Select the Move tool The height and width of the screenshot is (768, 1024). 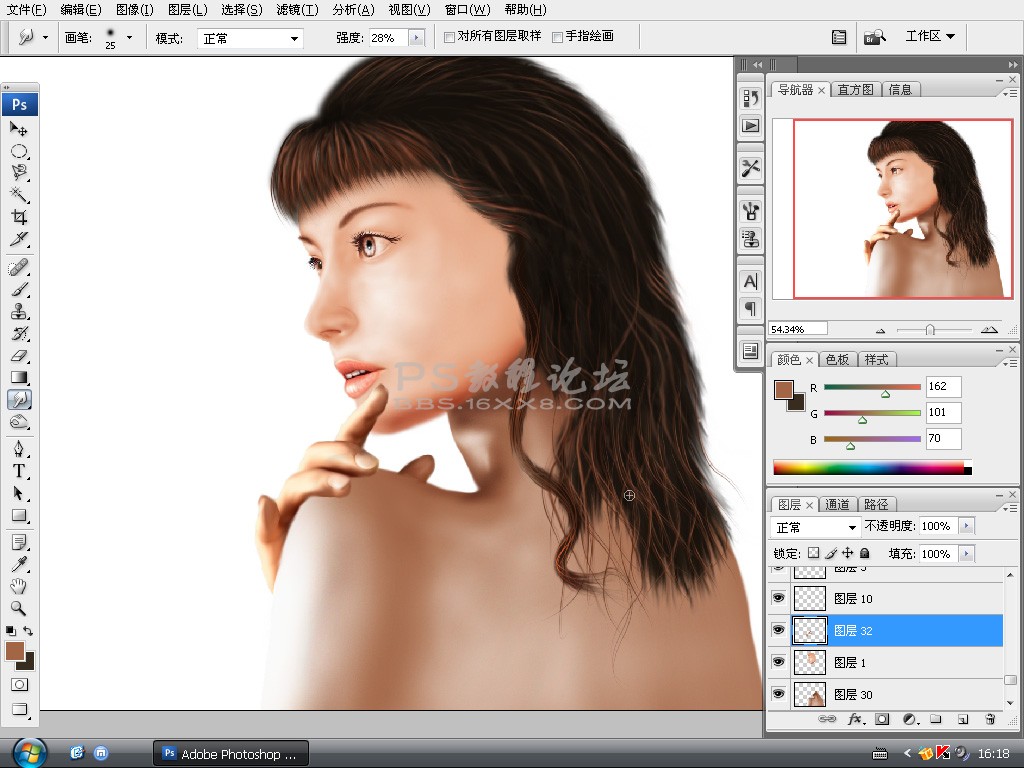(18, 129)
